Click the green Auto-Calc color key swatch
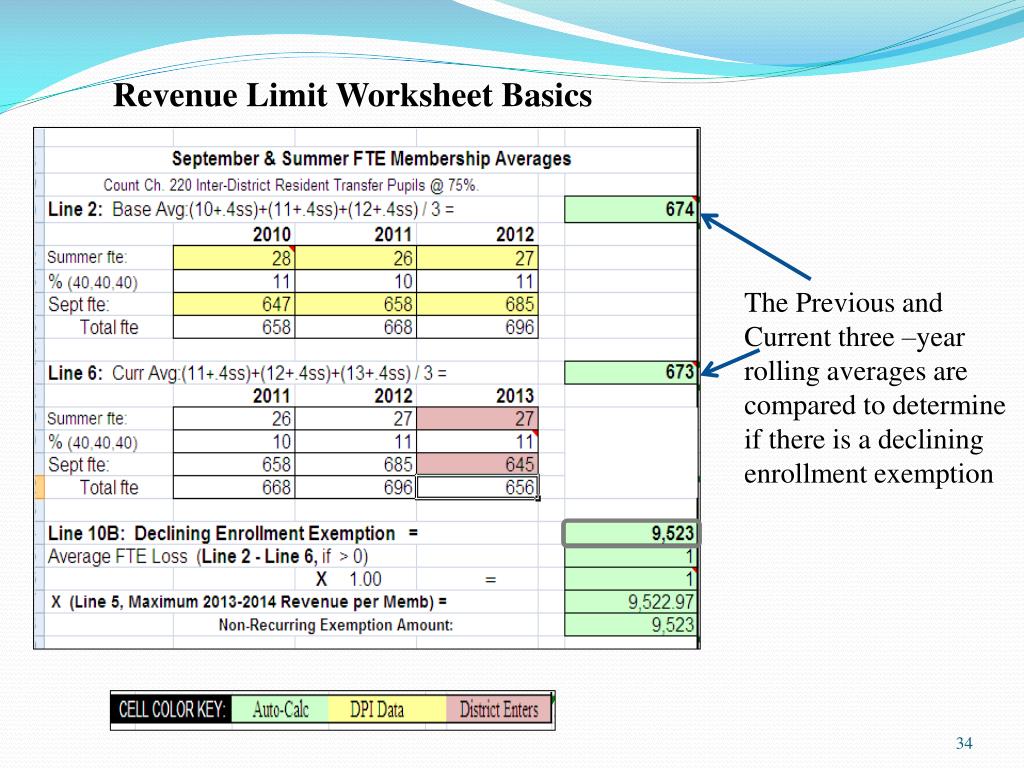 [280, 709]
